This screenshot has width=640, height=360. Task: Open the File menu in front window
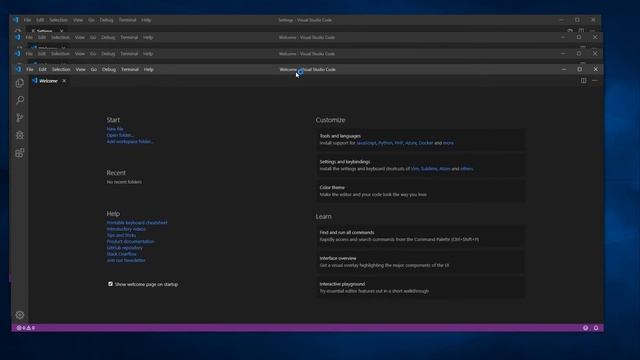30,69
